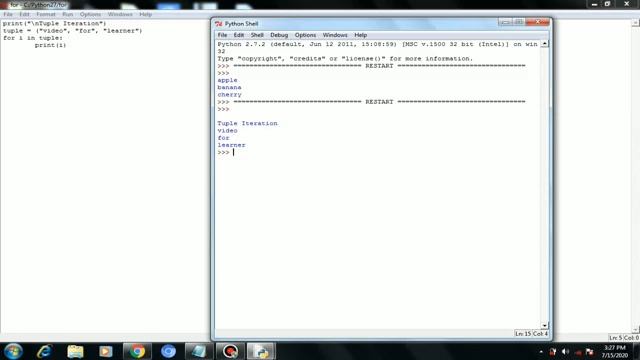Open Edit menu in Python Shell
The height and width of the screenshot is (360, 640).
point(239,35)
